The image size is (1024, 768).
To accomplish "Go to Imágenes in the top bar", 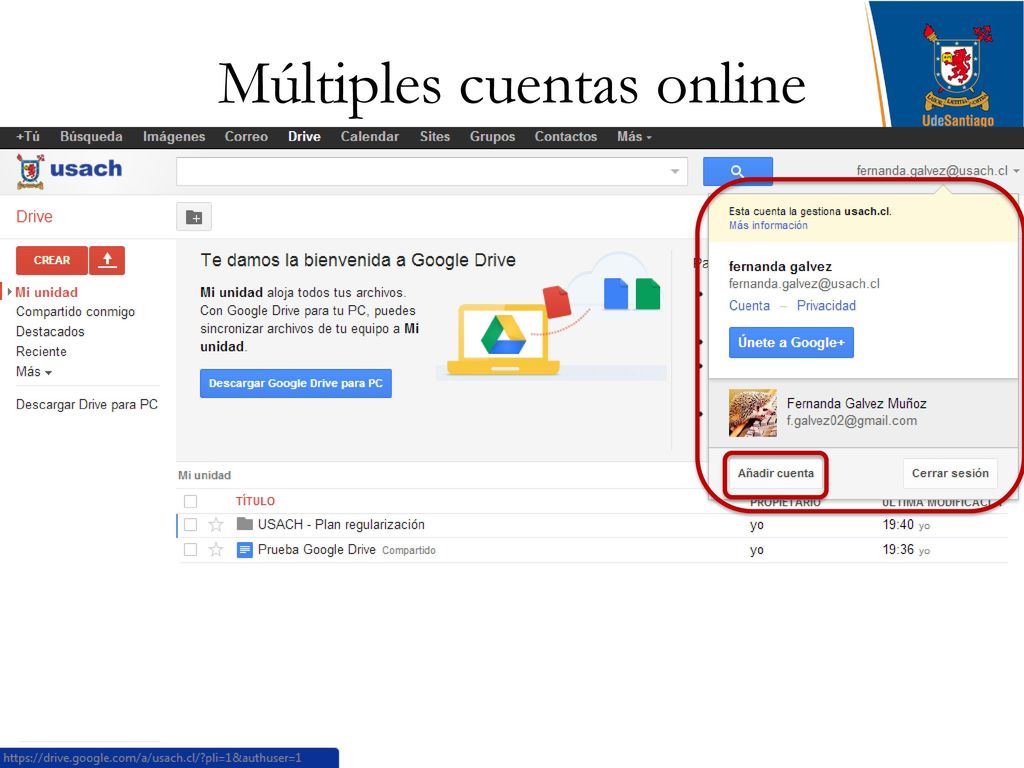I will (x=174, y=136).
